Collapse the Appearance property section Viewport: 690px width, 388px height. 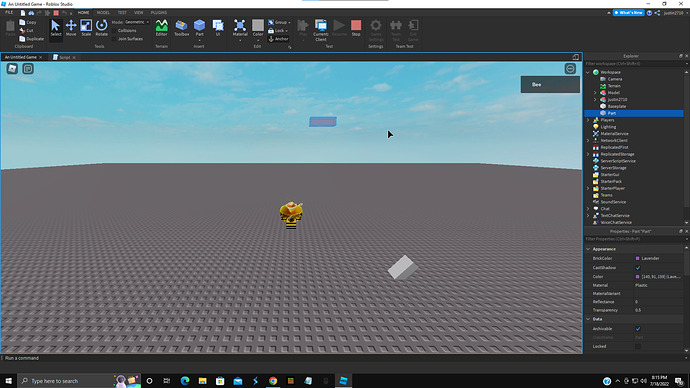tap(588, 249)
